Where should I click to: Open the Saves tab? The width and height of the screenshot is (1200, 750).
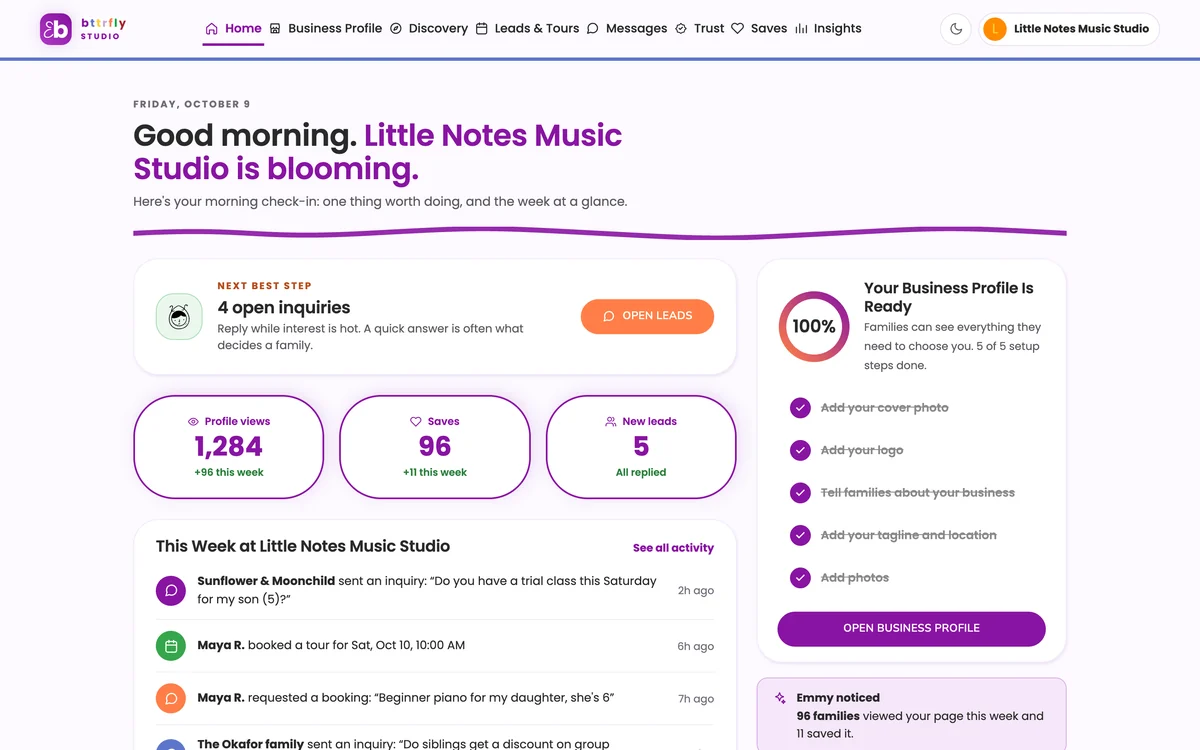759,29
